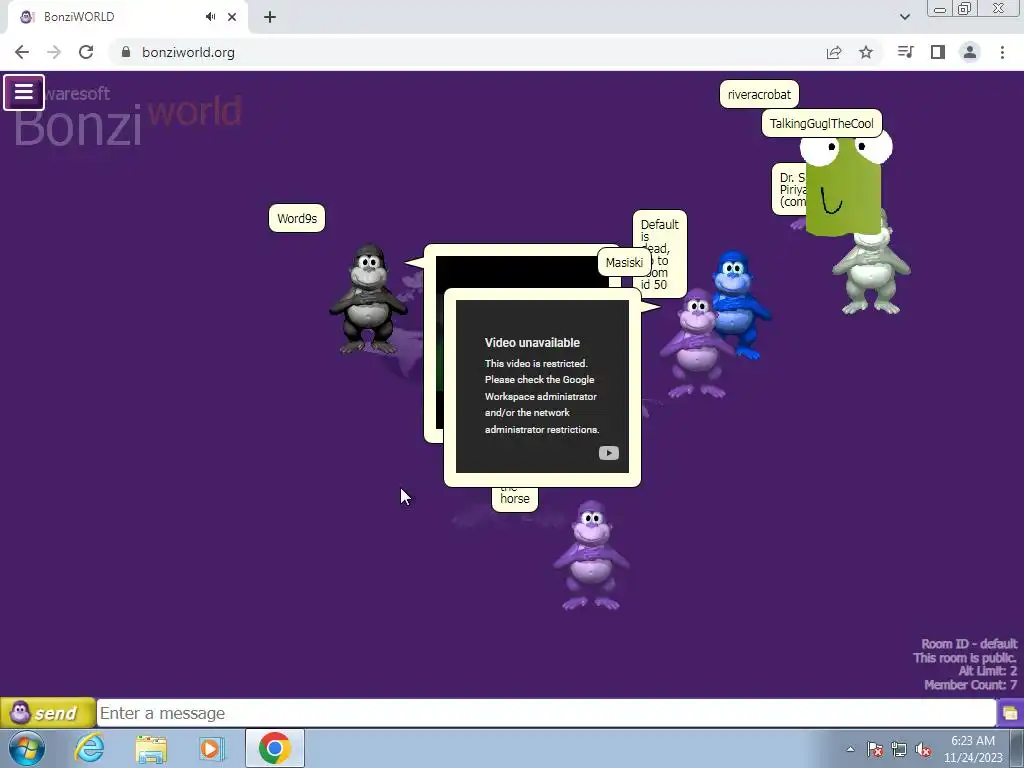Click the riveracrobat name tag
Screen dimensions: 1024x768
[x=759, y=94]
